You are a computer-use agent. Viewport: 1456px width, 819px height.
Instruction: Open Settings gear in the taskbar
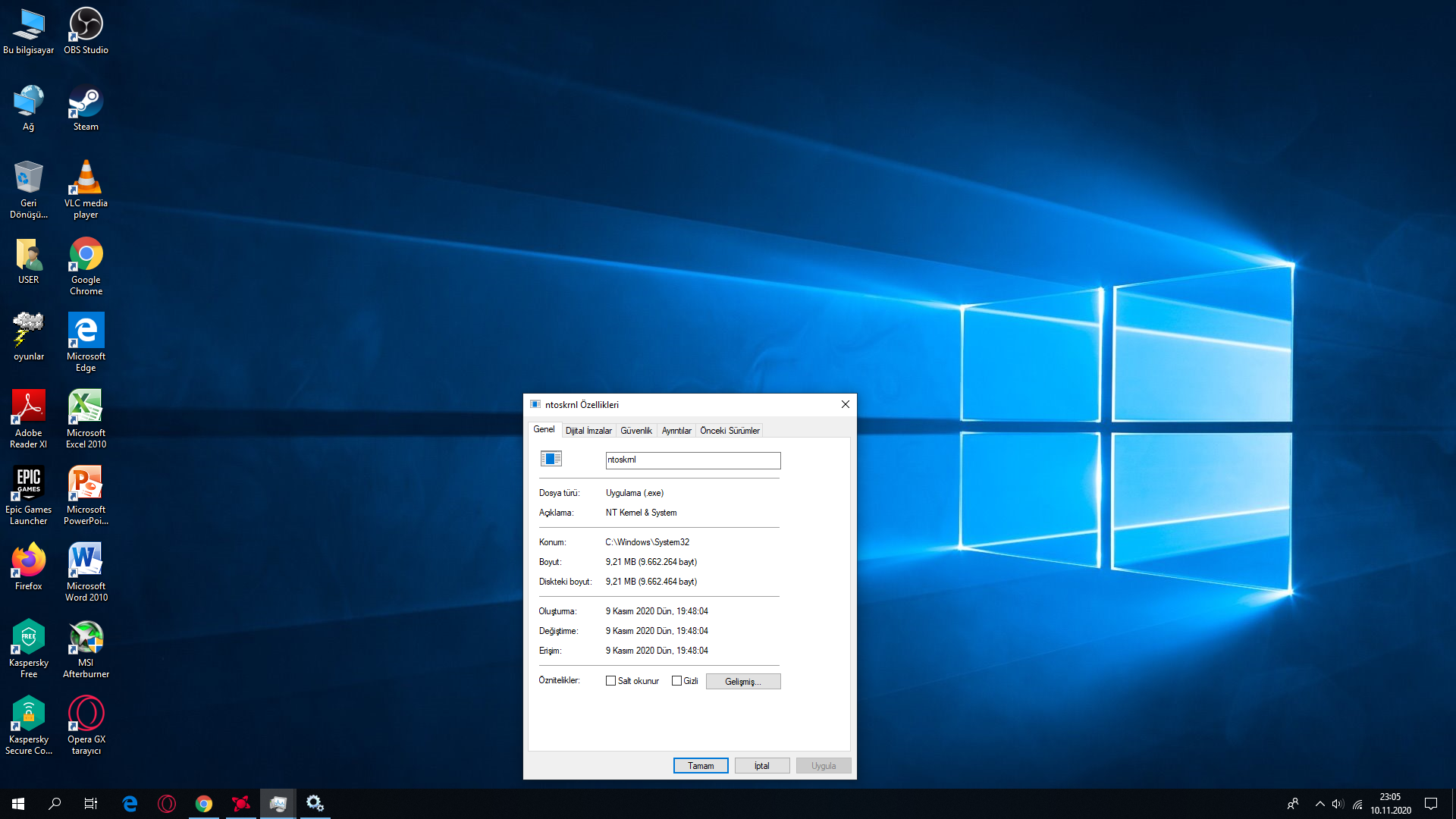click(315, 804)
